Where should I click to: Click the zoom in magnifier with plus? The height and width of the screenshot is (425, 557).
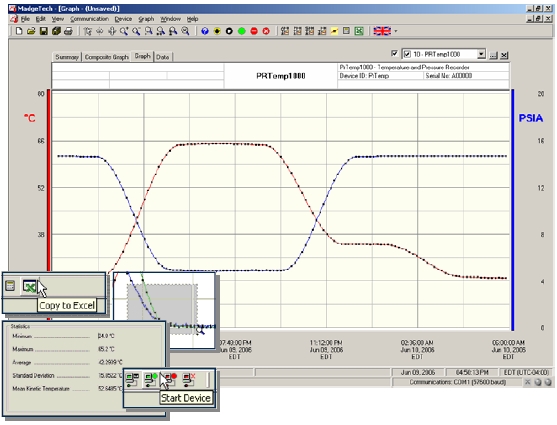(124, 31)
